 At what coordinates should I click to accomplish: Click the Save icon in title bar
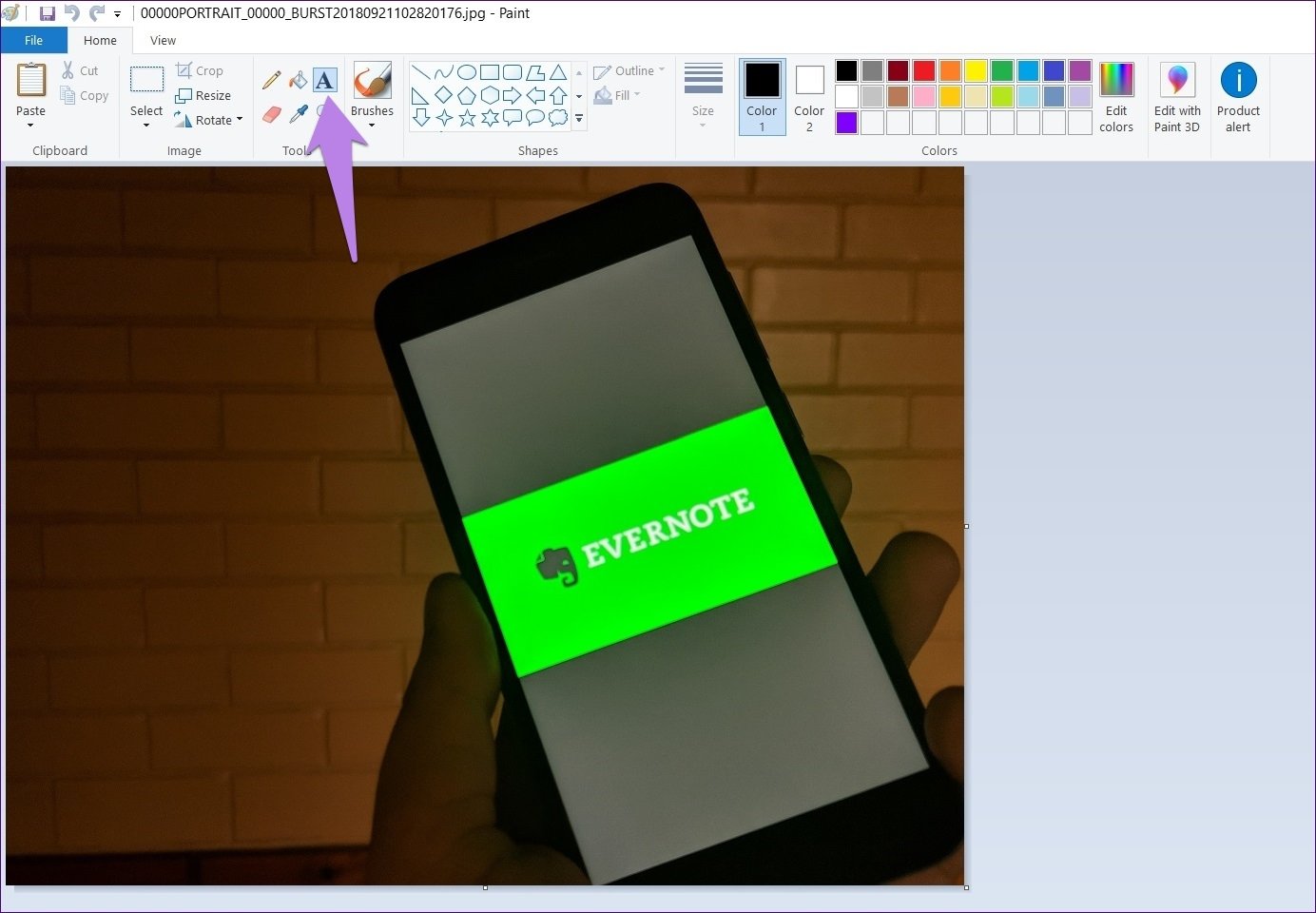click(47, 13)
